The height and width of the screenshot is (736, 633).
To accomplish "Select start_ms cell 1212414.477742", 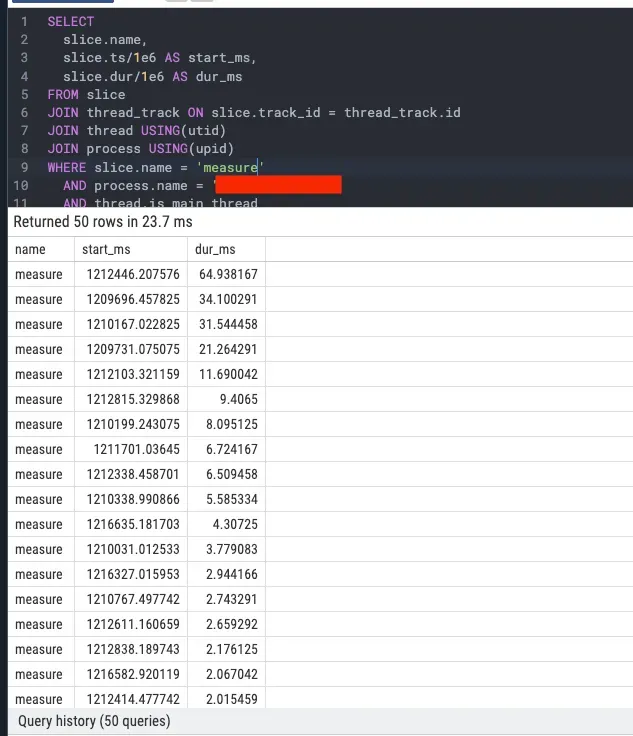I will 133,699.
